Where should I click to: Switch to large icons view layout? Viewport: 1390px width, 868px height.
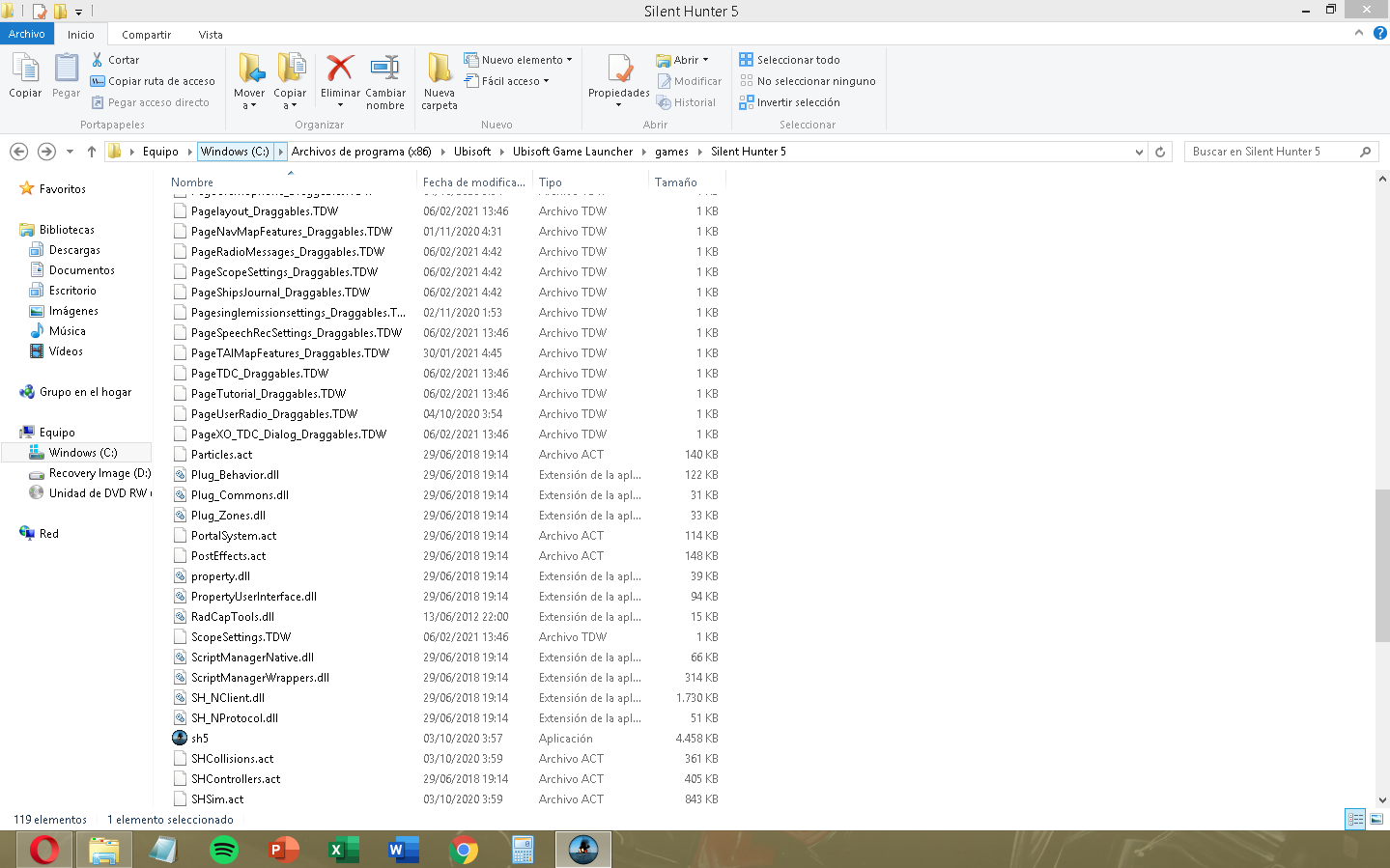[x=1376, y=819]
